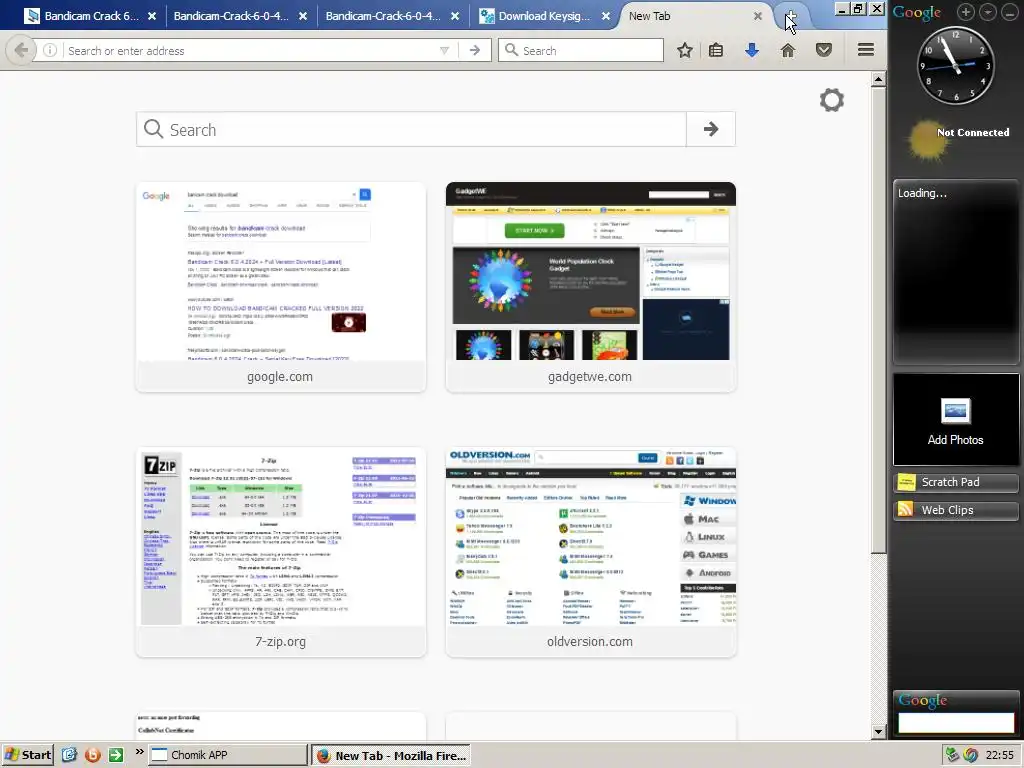Click the Google sidebar logo

(x=917, y=12)
